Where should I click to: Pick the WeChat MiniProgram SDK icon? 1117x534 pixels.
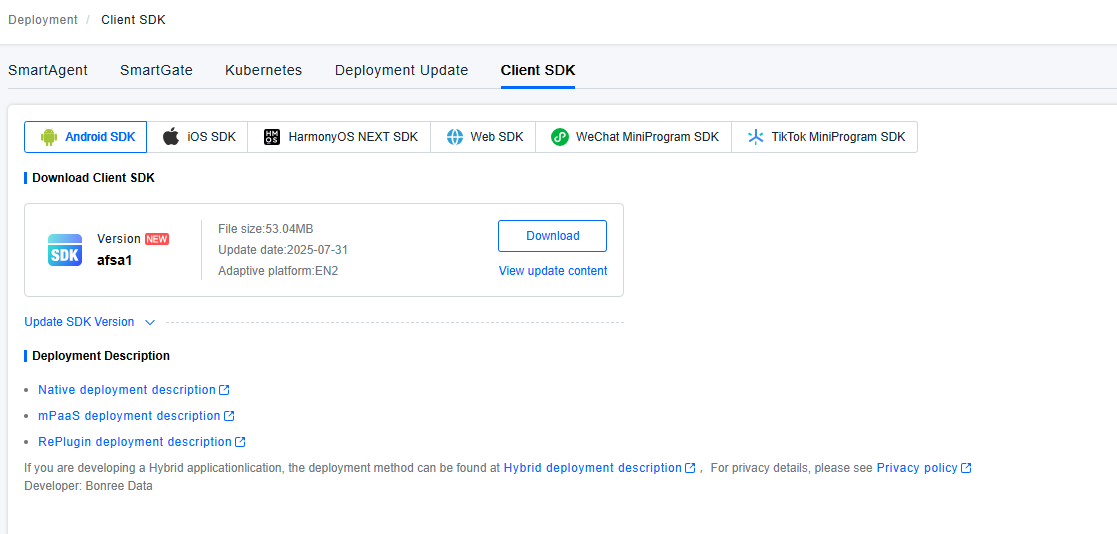(x=560, y=137)
